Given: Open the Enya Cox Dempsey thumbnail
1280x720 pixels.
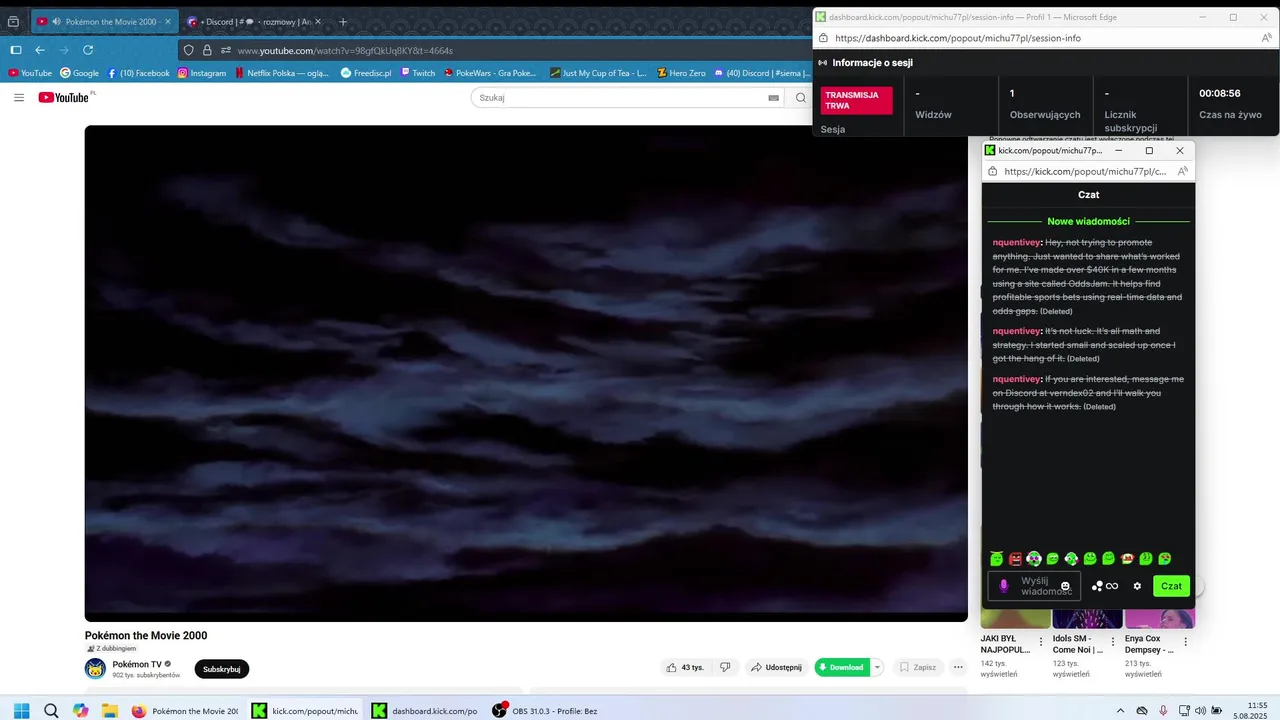Looking at the screenshot, I should click(x=1159, y=619).
